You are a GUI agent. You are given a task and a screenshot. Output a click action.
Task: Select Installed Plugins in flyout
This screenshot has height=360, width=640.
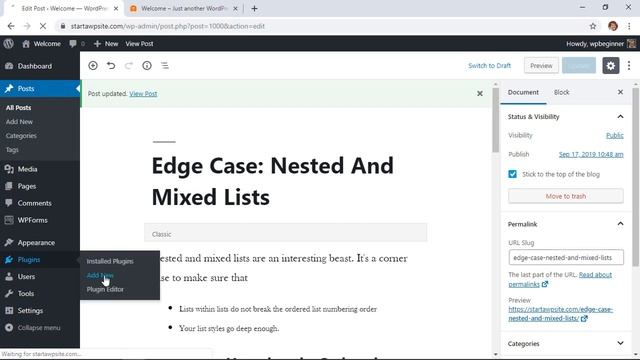(x=110, y=261)
